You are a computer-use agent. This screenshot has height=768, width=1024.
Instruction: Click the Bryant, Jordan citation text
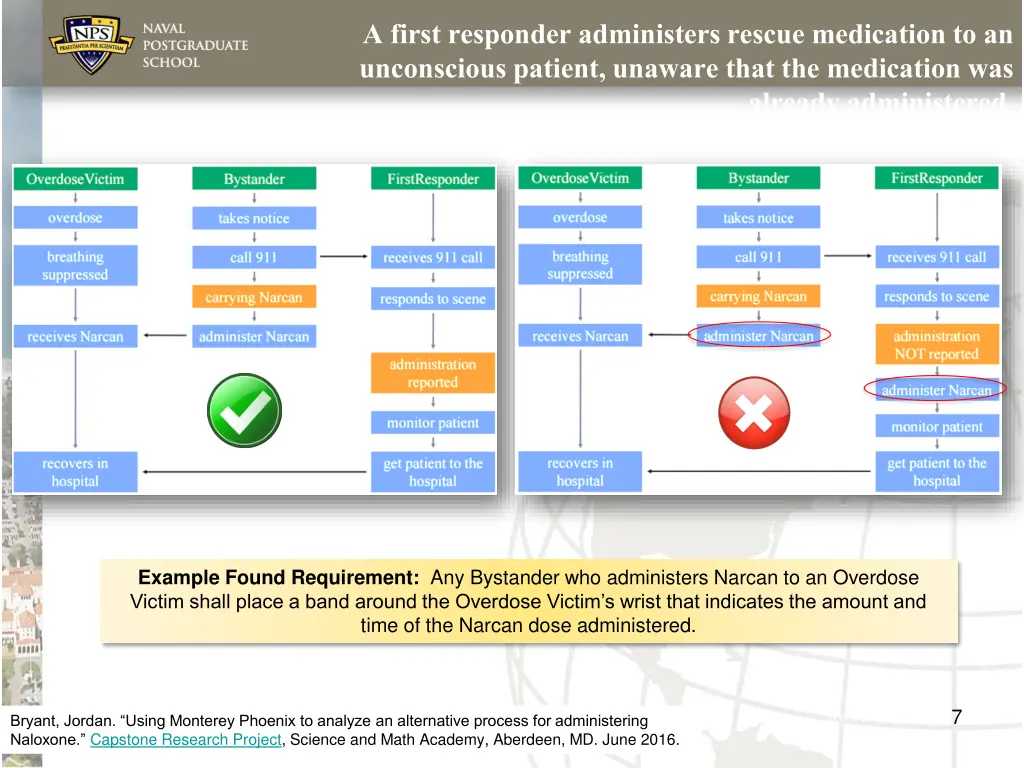[330, 721]
